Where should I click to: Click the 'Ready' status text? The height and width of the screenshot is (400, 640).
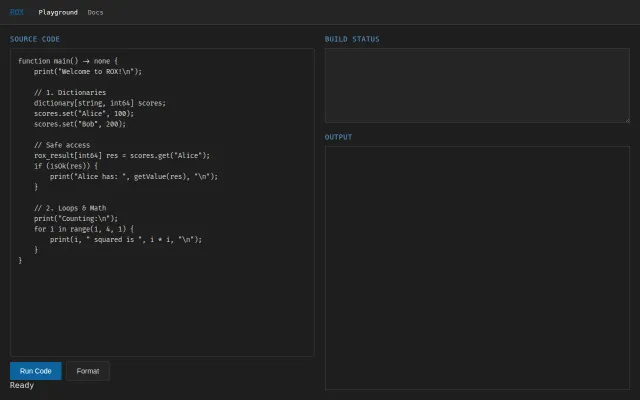click(x=22, y=385)
